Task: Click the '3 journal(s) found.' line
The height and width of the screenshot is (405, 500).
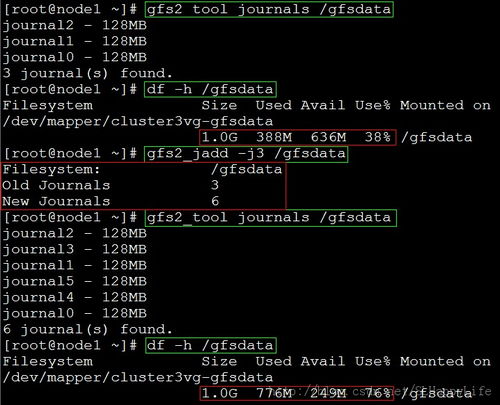Action: click(x=87, y=73)
